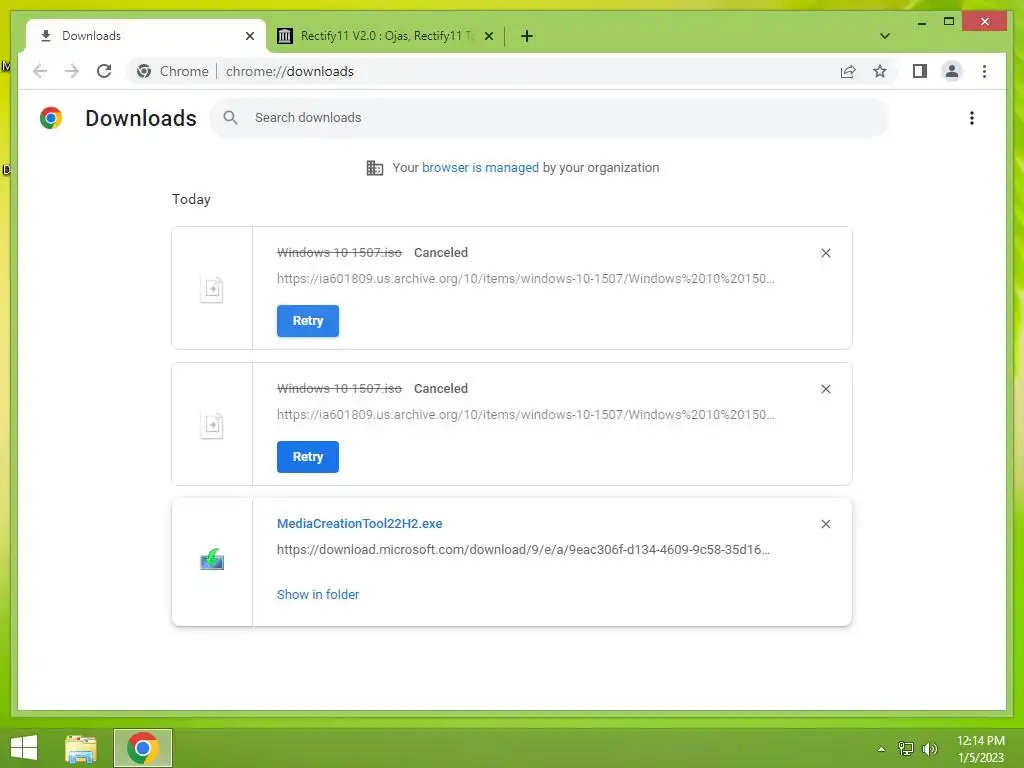This screenshot has width=1024, height=768.
Task: Show hidden tray icons arrow
Action: click(882, 749)
